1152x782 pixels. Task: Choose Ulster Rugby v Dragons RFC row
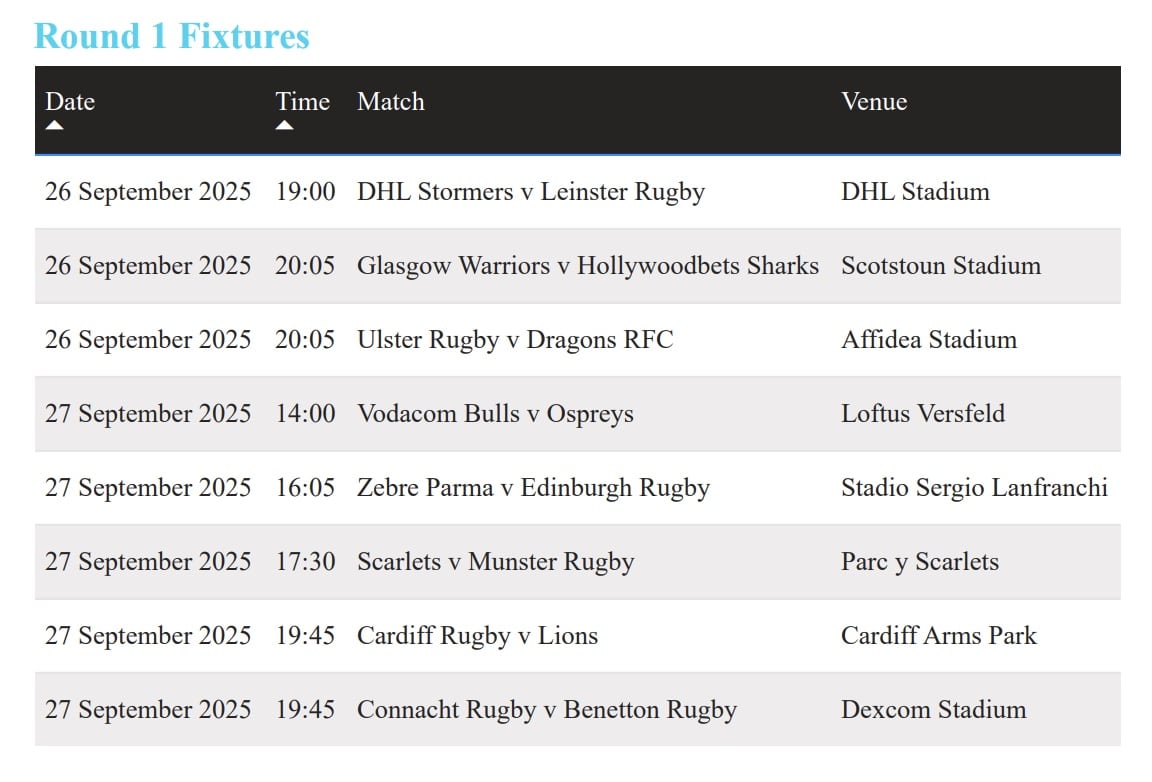coord(577,340)
